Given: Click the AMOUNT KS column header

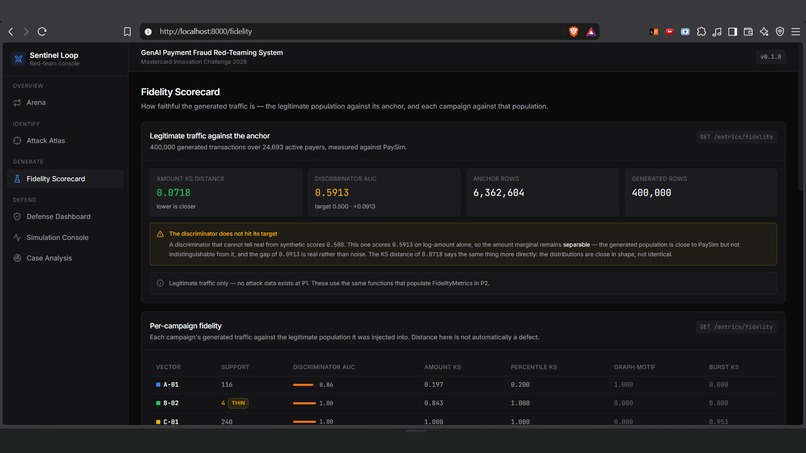Looking at the screenshot, I should click(x=442, y=367).
